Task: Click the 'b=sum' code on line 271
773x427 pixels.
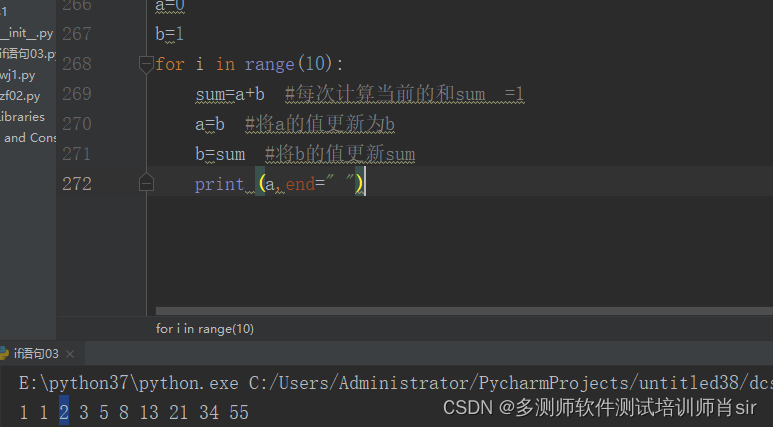Action: click(x=220, y=154)
